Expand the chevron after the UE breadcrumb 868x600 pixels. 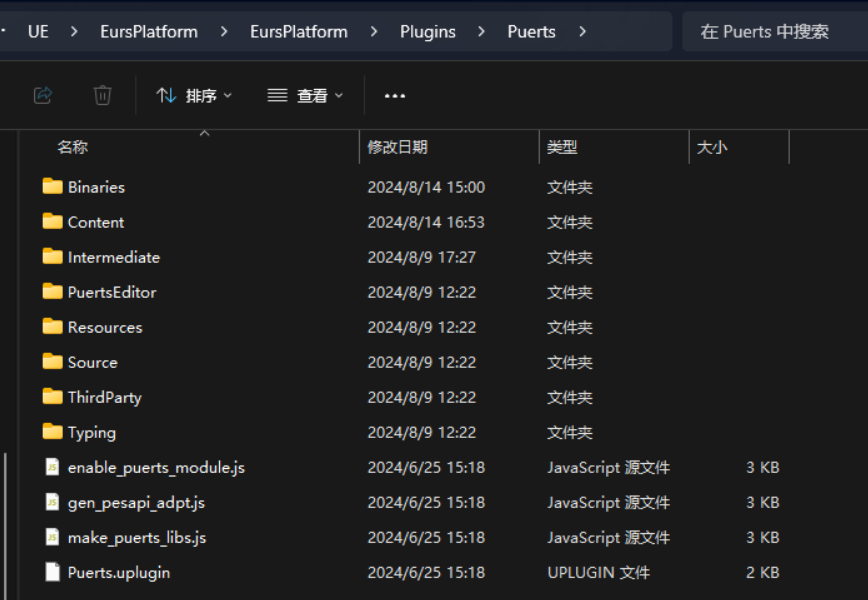click(74, 32)
